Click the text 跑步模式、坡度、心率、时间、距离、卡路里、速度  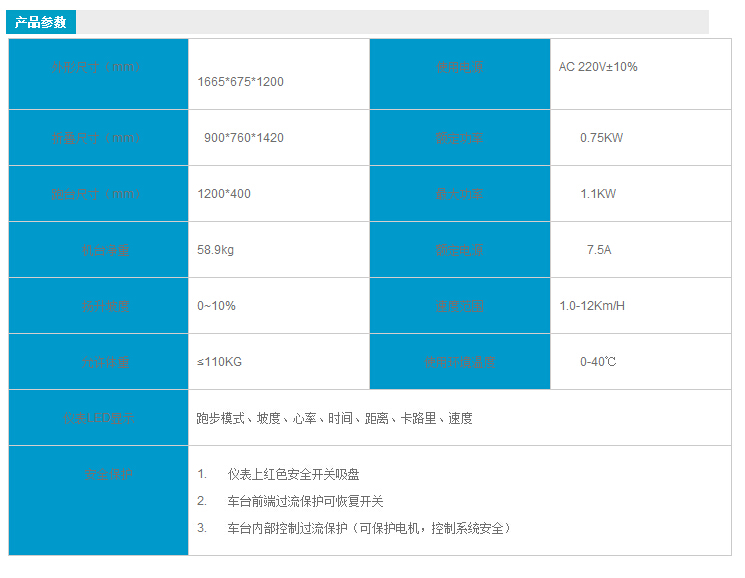tap(334, 418)
